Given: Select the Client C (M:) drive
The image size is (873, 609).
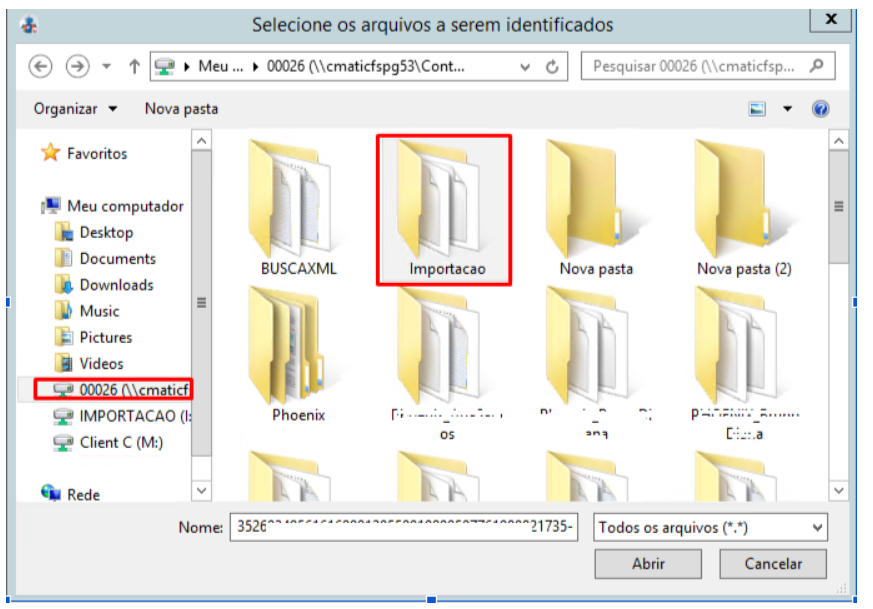Looking at the screenshot, I should coord(108,442).
